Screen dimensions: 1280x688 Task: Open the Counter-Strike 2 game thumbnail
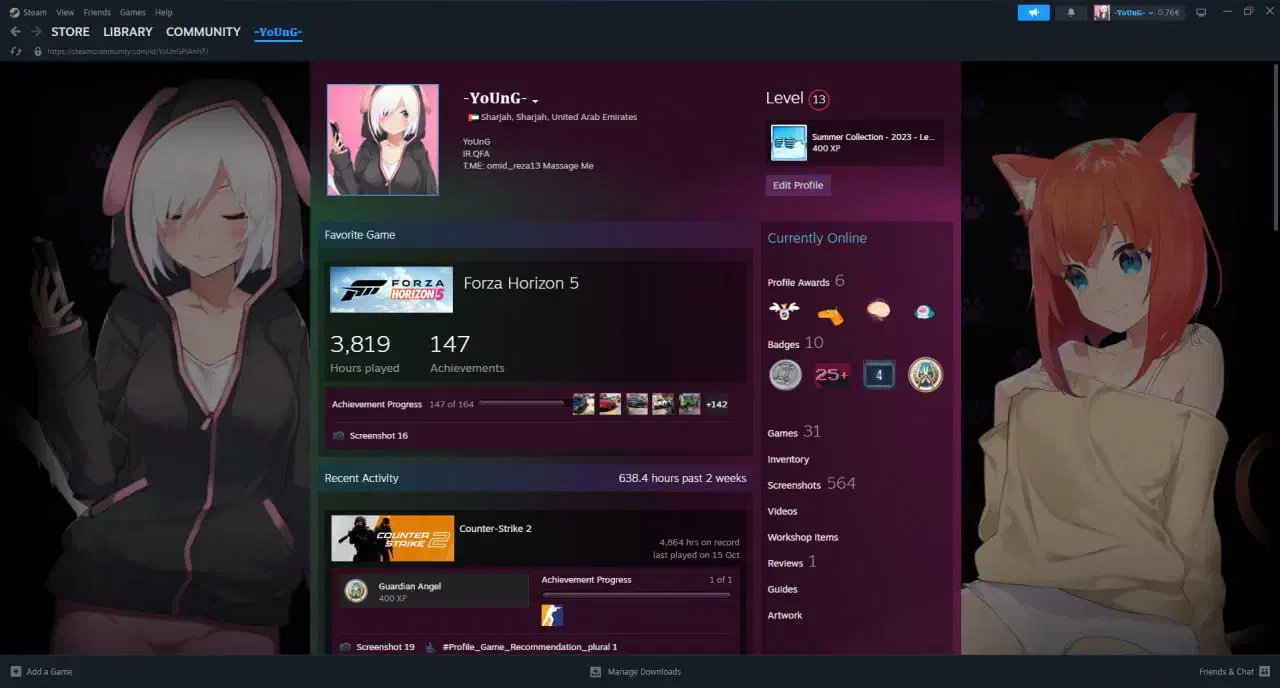392,538
